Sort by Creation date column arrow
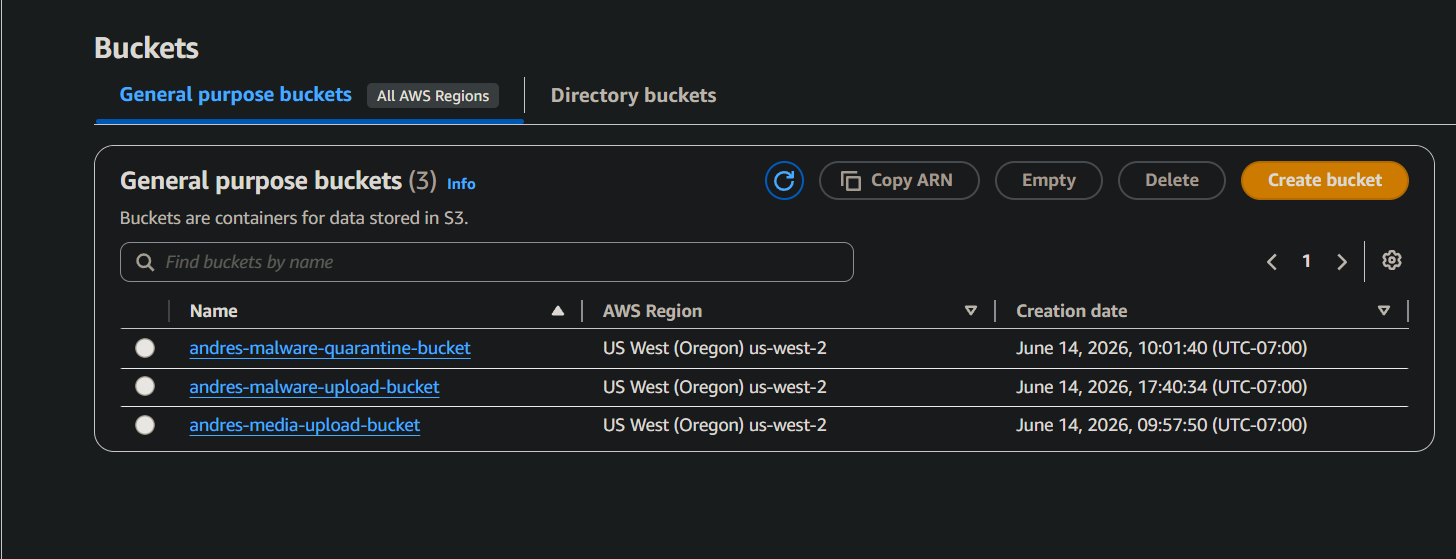The width and height of the screenshot is (1456, 559). tap(1384, 311)
